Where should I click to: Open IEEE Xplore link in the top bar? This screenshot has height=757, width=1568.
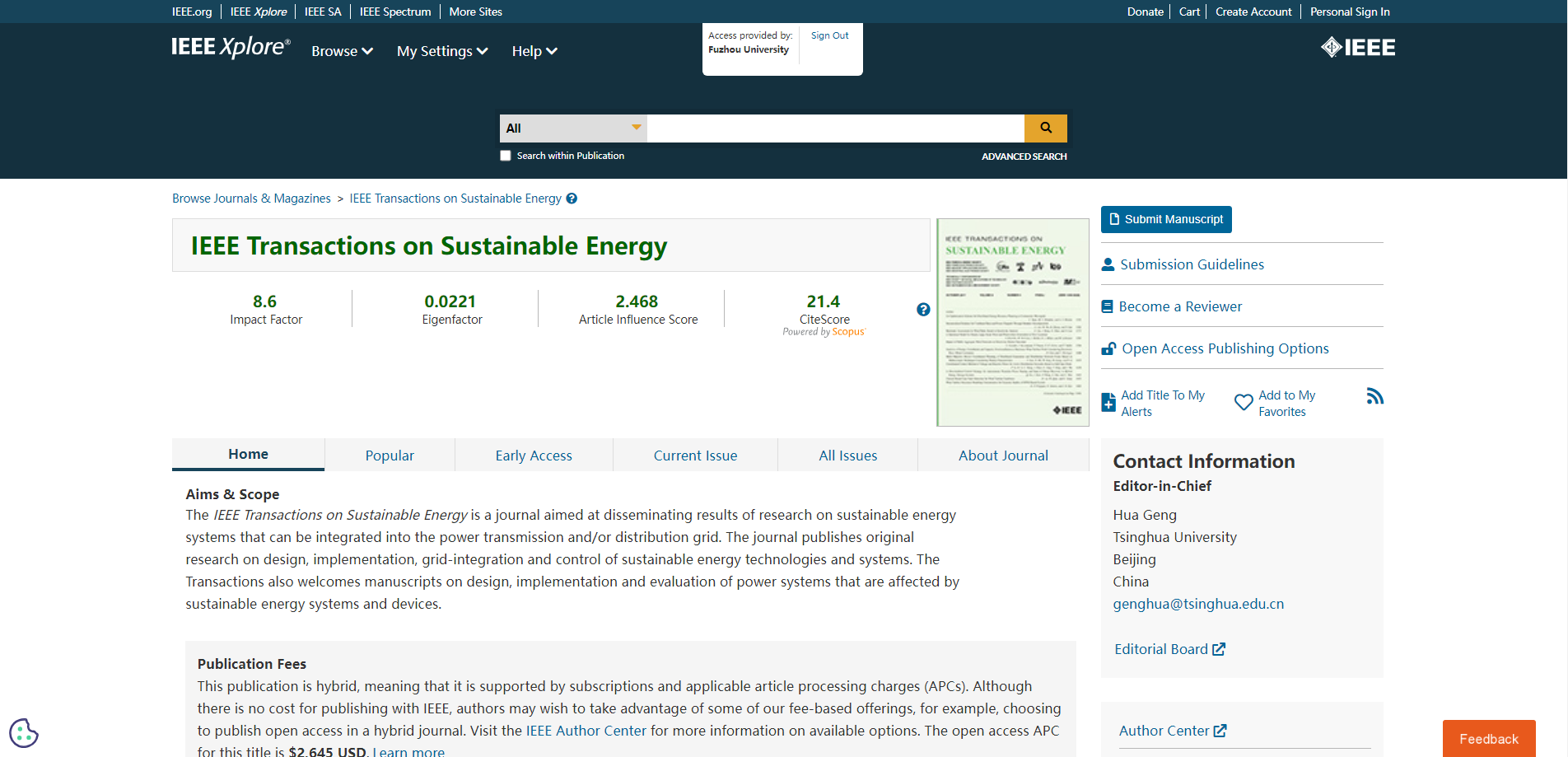(259, 12)
